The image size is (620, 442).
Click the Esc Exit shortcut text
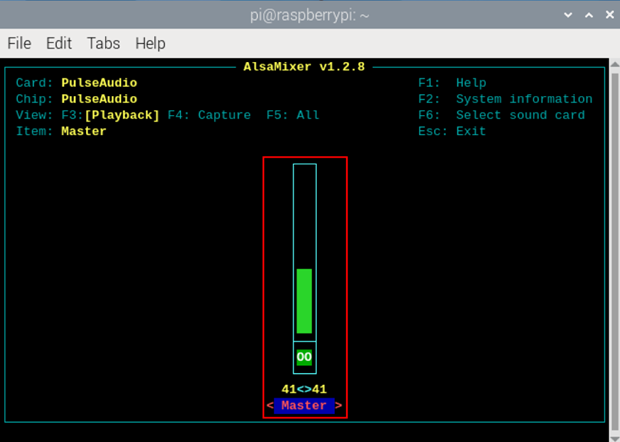tap(452, 131)
